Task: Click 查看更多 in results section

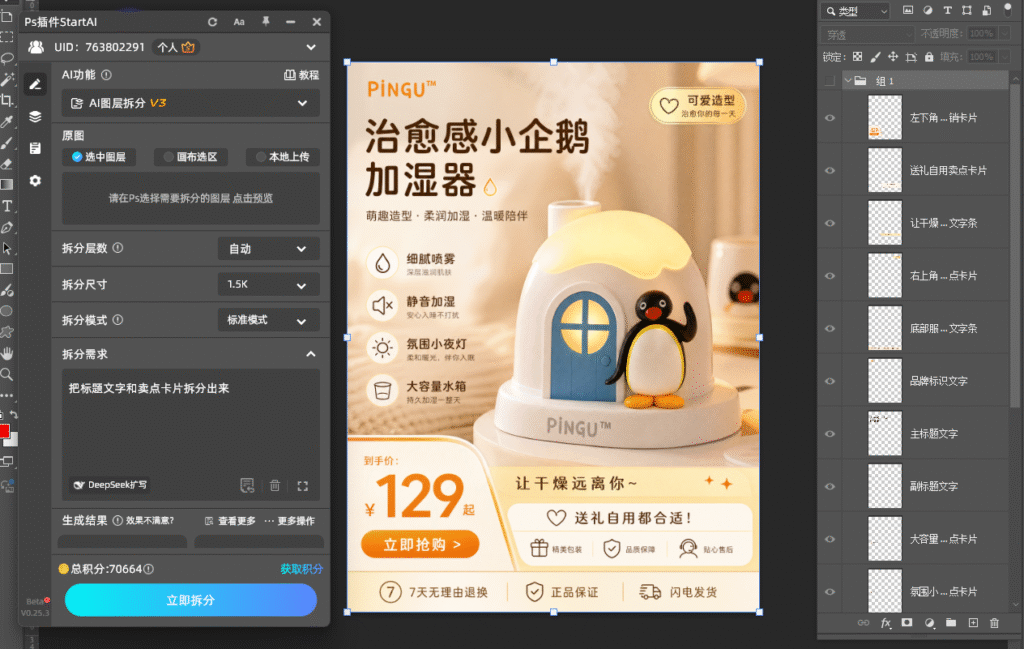Action: (x=230, y=521)
